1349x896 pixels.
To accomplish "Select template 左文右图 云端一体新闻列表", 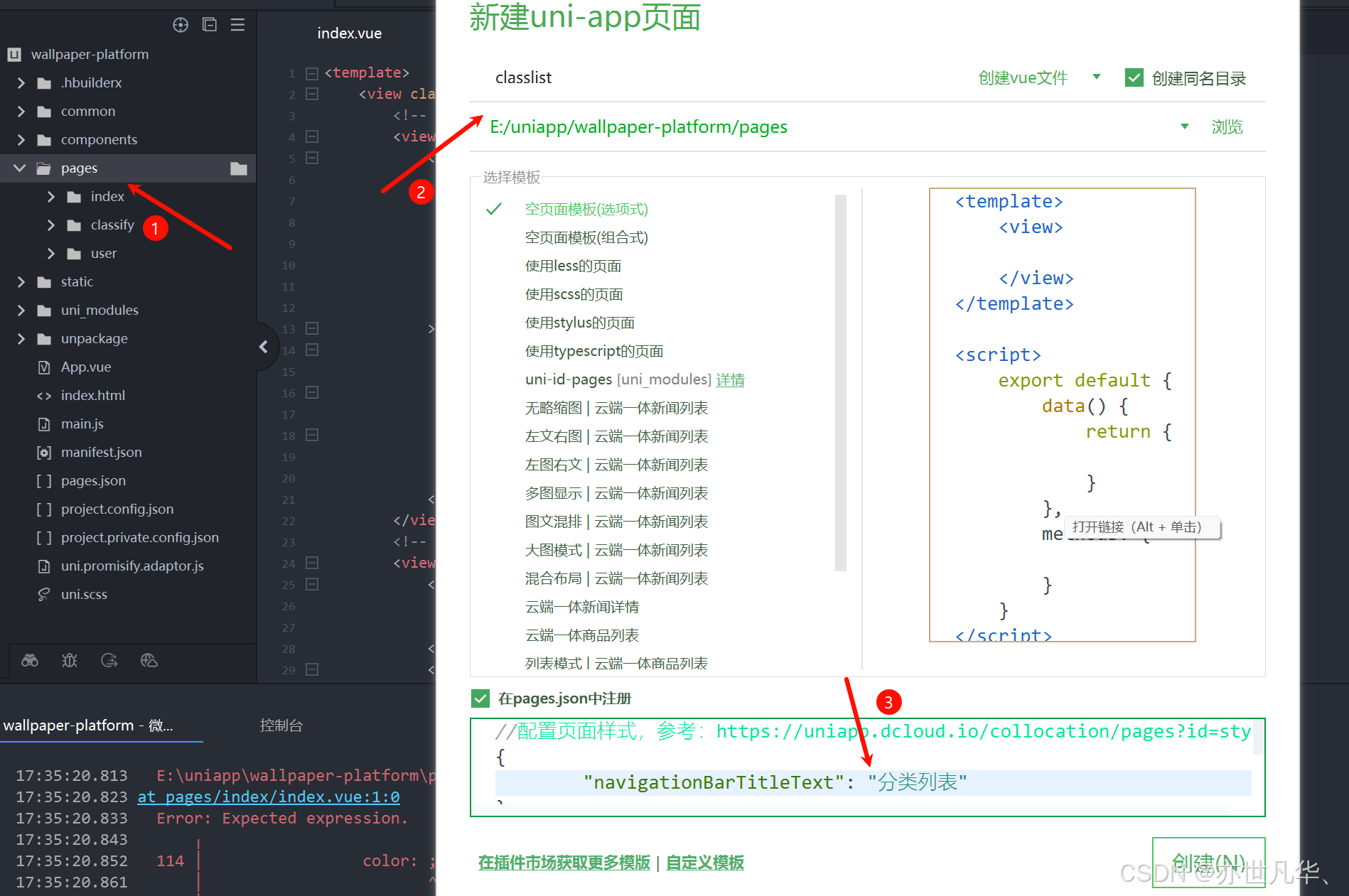I will (x=616, y=436).
